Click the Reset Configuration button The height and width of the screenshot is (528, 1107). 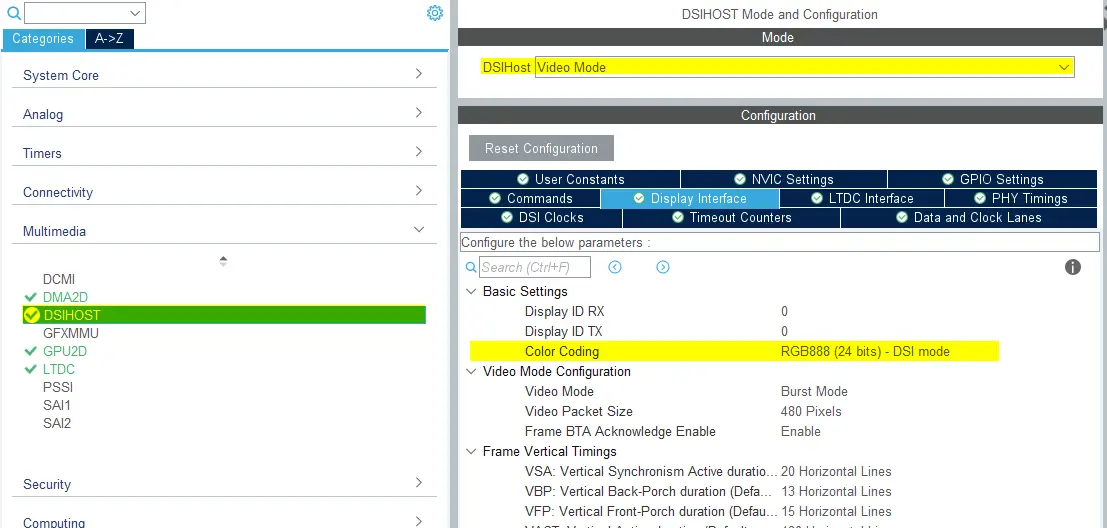(541, 148)
